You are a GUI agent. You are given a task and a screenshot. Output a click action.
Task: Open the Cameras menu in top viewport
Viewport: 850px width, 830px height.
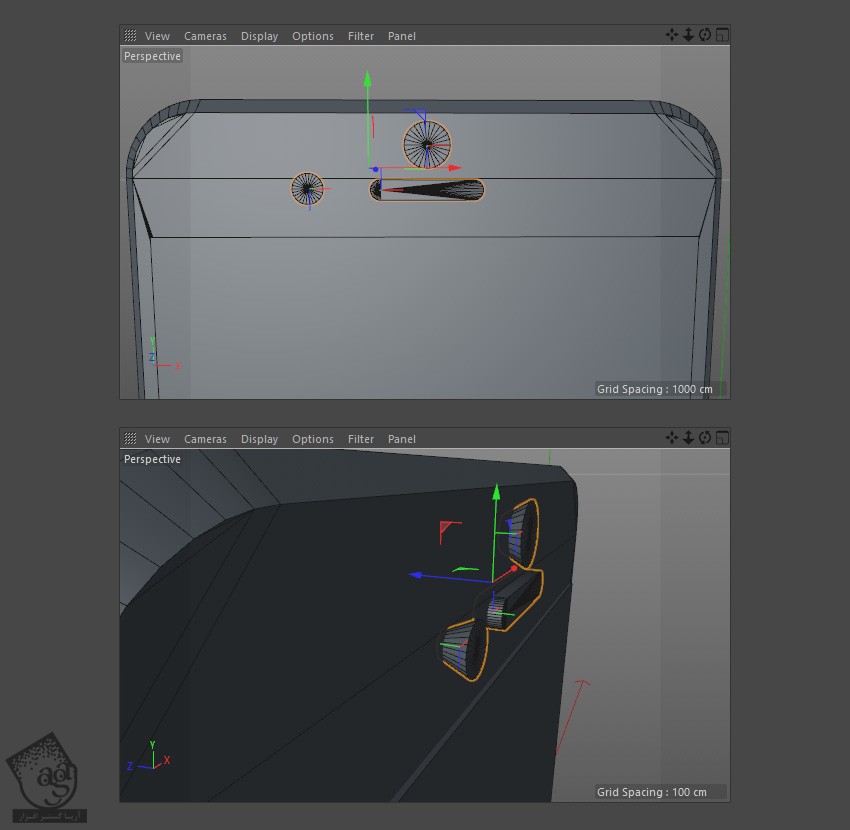tap(205, 36)
